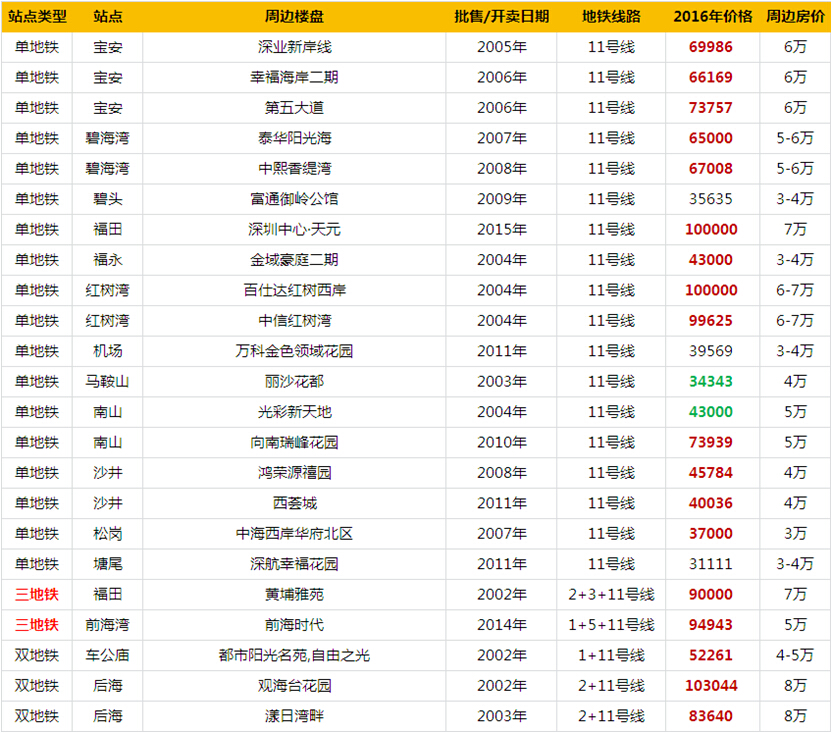Click the 地铁线路 column header

611,17
